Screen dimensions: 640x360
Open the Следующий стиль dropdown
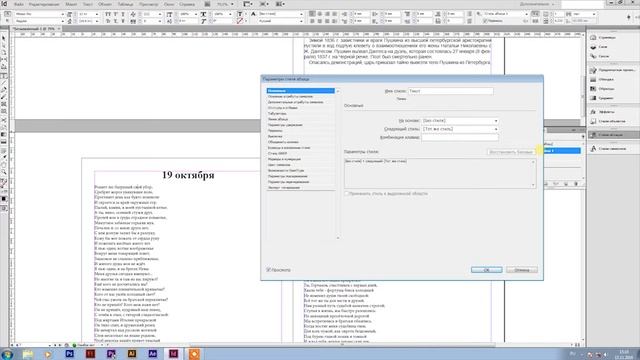click(460, 129)
